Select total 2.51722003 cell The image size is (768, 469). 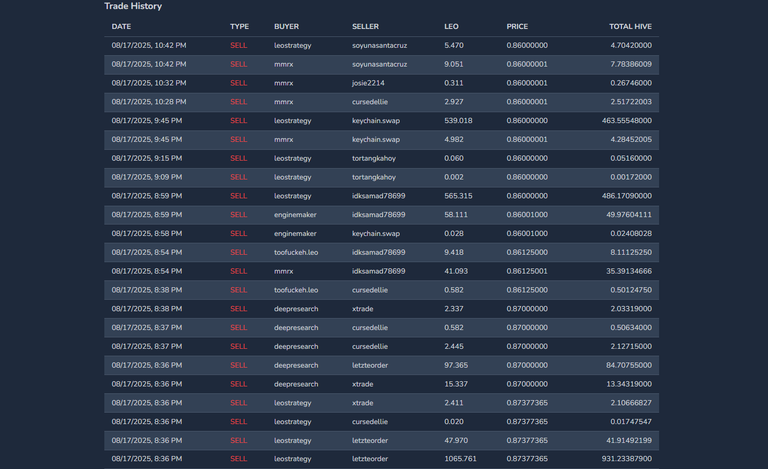tap(631, 102)
